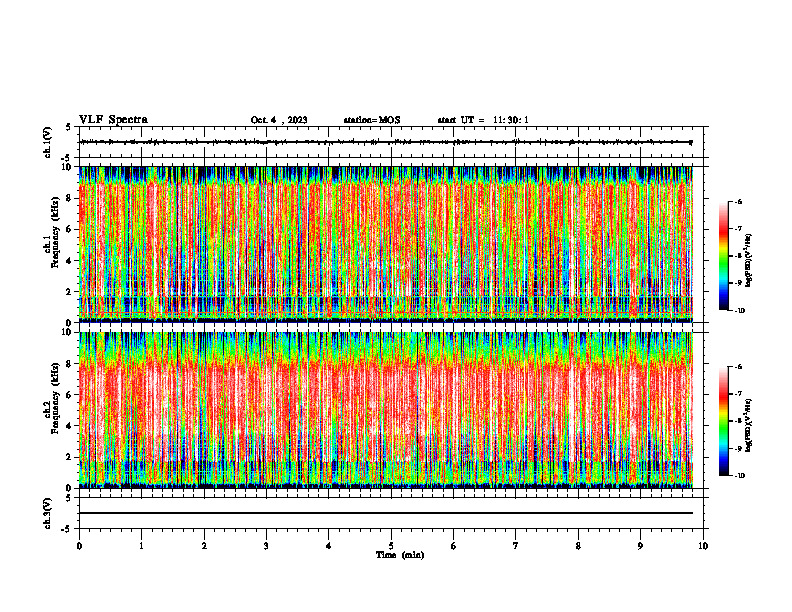Click the "8" kHz tick on ch.1 frequency axis

coord(70,198)
